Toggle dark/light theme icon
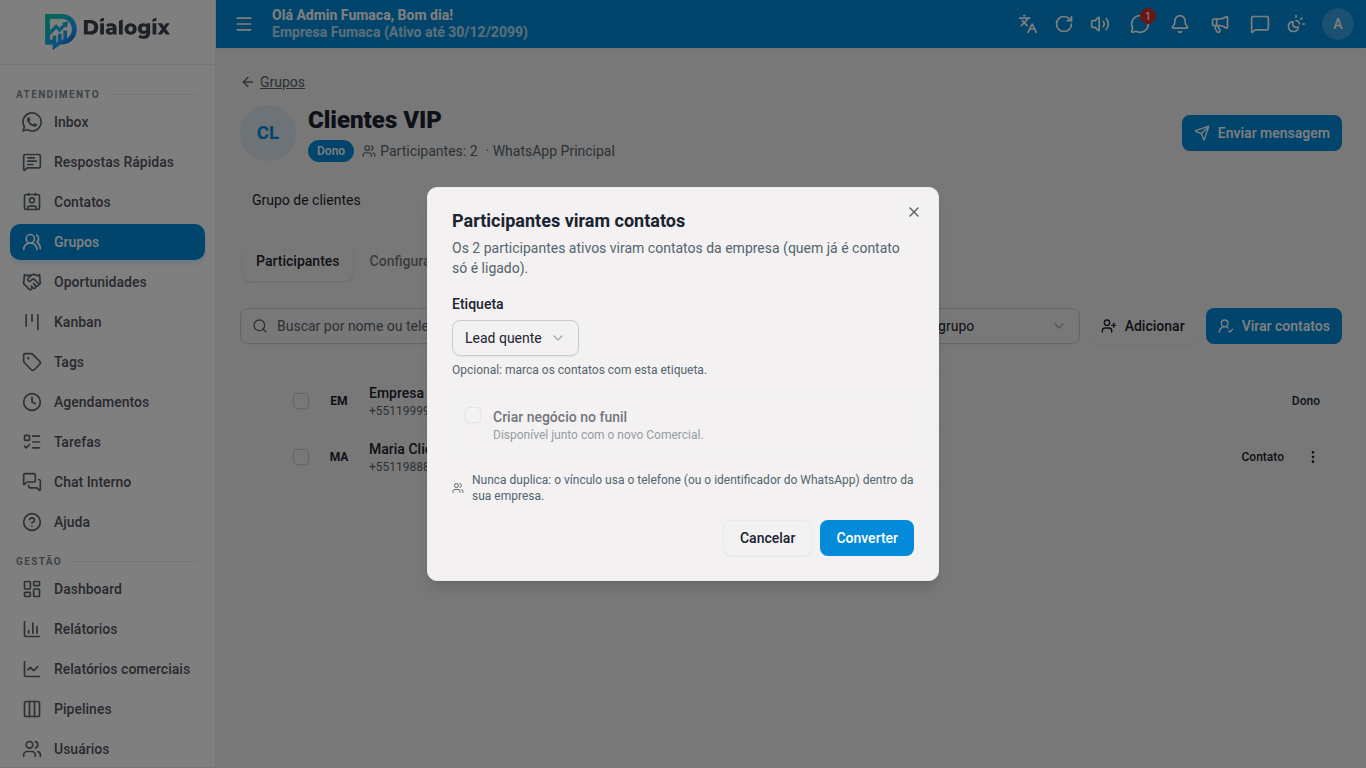1366x768 pixels. pyautogui.click(x=1296, y=24)
